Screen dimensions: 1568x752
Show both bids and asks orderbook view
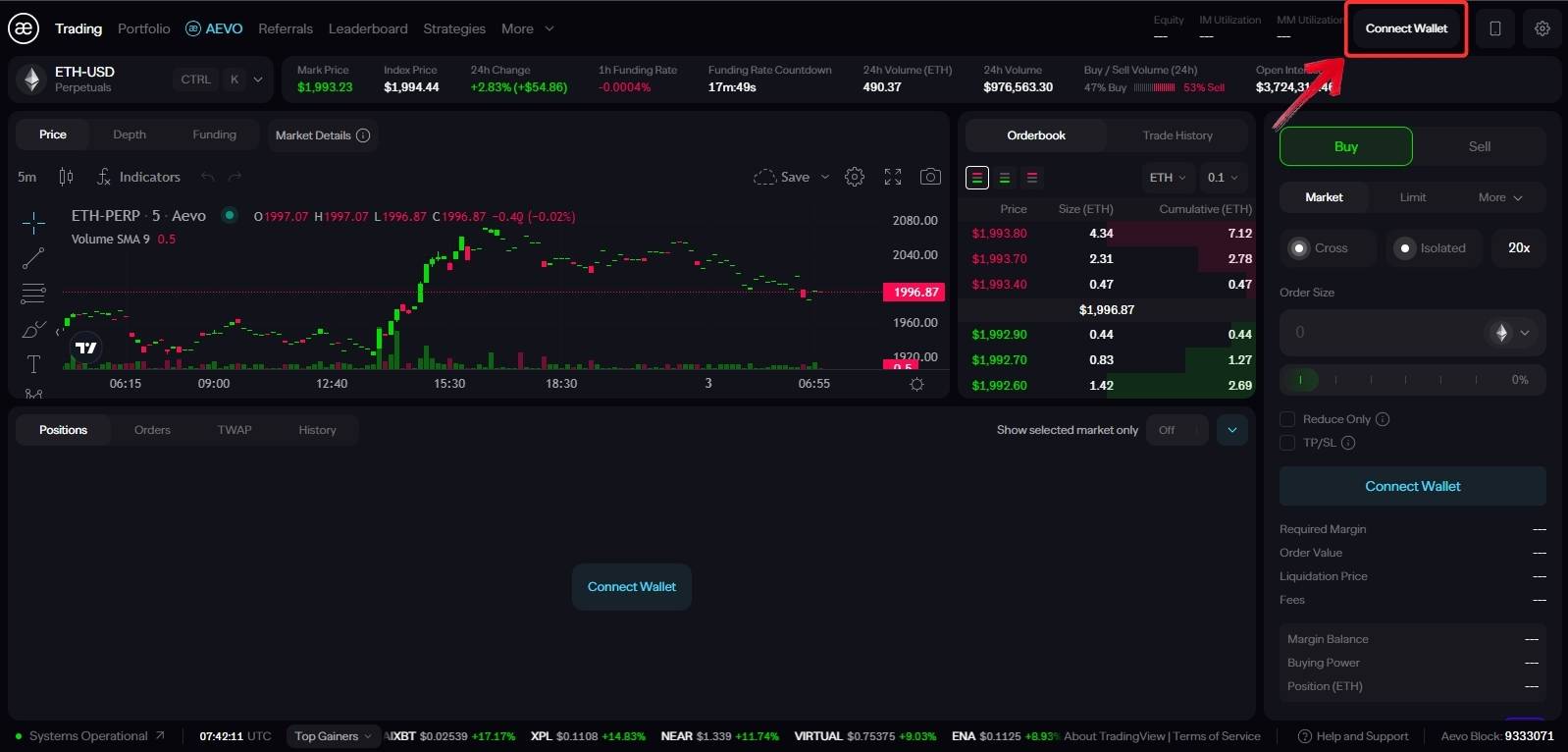(x=977, y=178)
